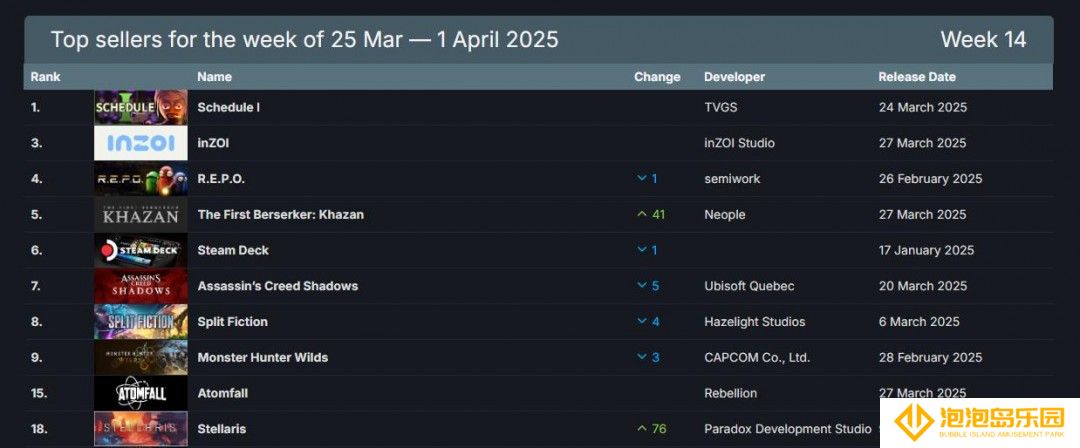Click the Atomfall logo thumbnail

141,394
